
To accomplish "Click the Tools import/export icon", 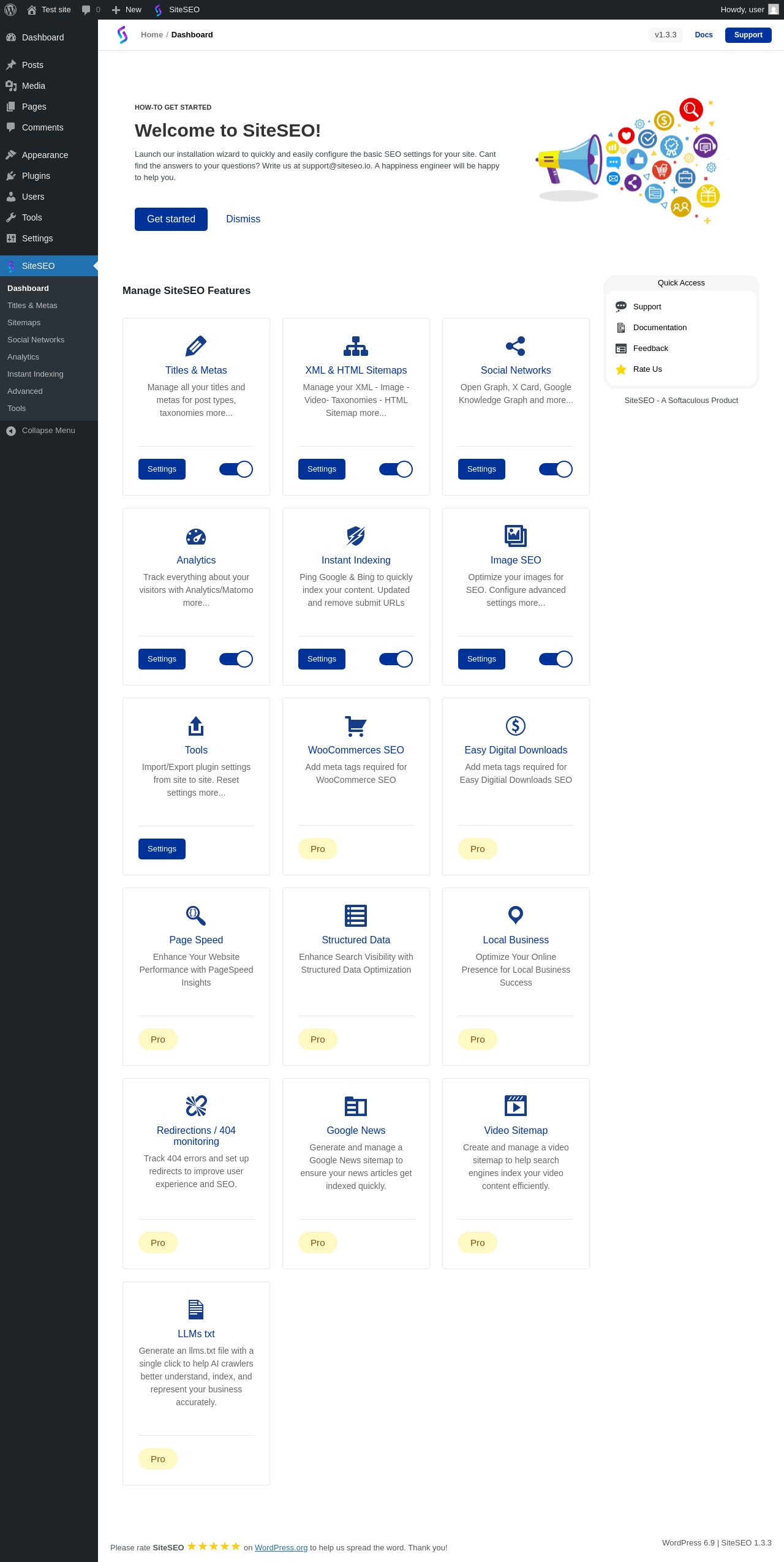I will (x=196, y=726).
